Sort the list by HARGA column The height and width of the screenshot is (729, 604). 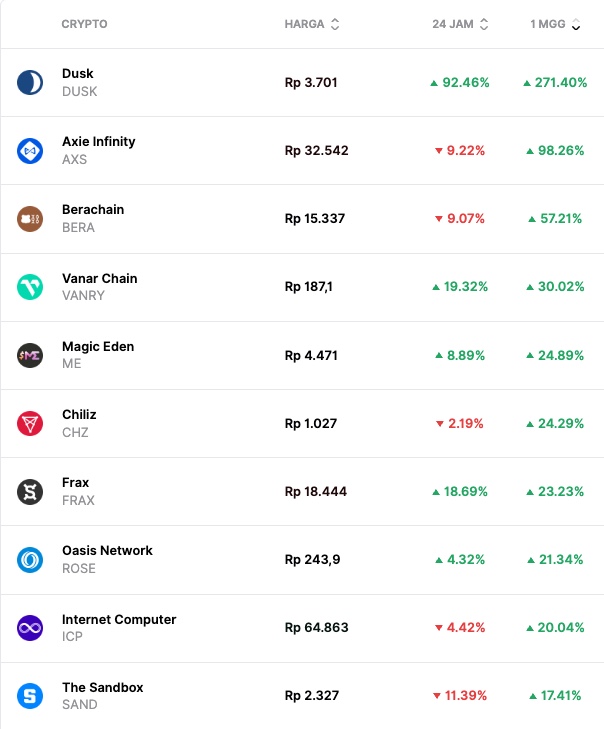pos(312,24)
